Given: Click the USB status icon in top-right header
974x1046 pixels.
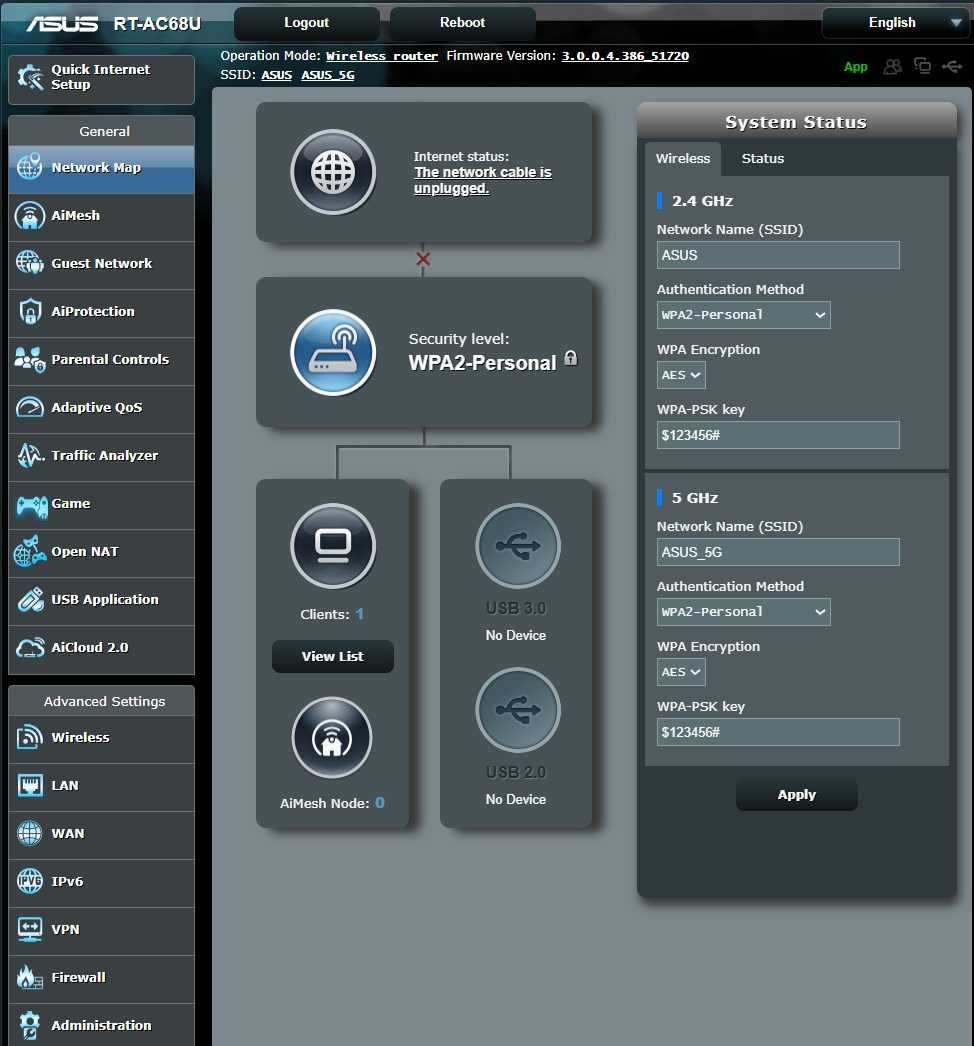Looking at the screenshot, I should click(x=952, y=66).
